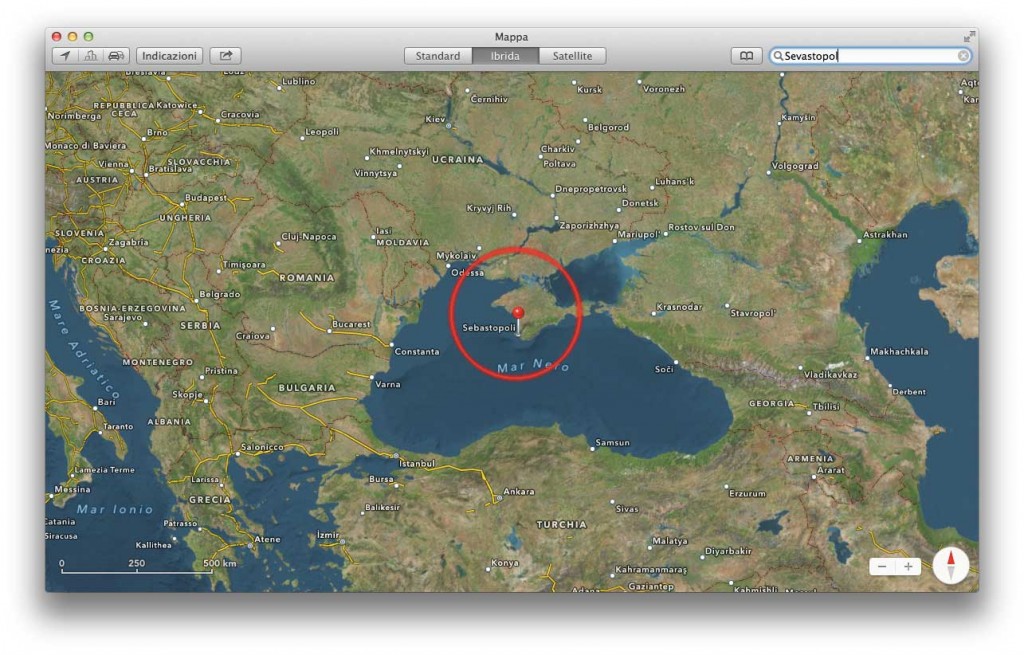The image size is (1024, 655).
Task: Click the Belgrado city label
Action: [x=219, y=295]
